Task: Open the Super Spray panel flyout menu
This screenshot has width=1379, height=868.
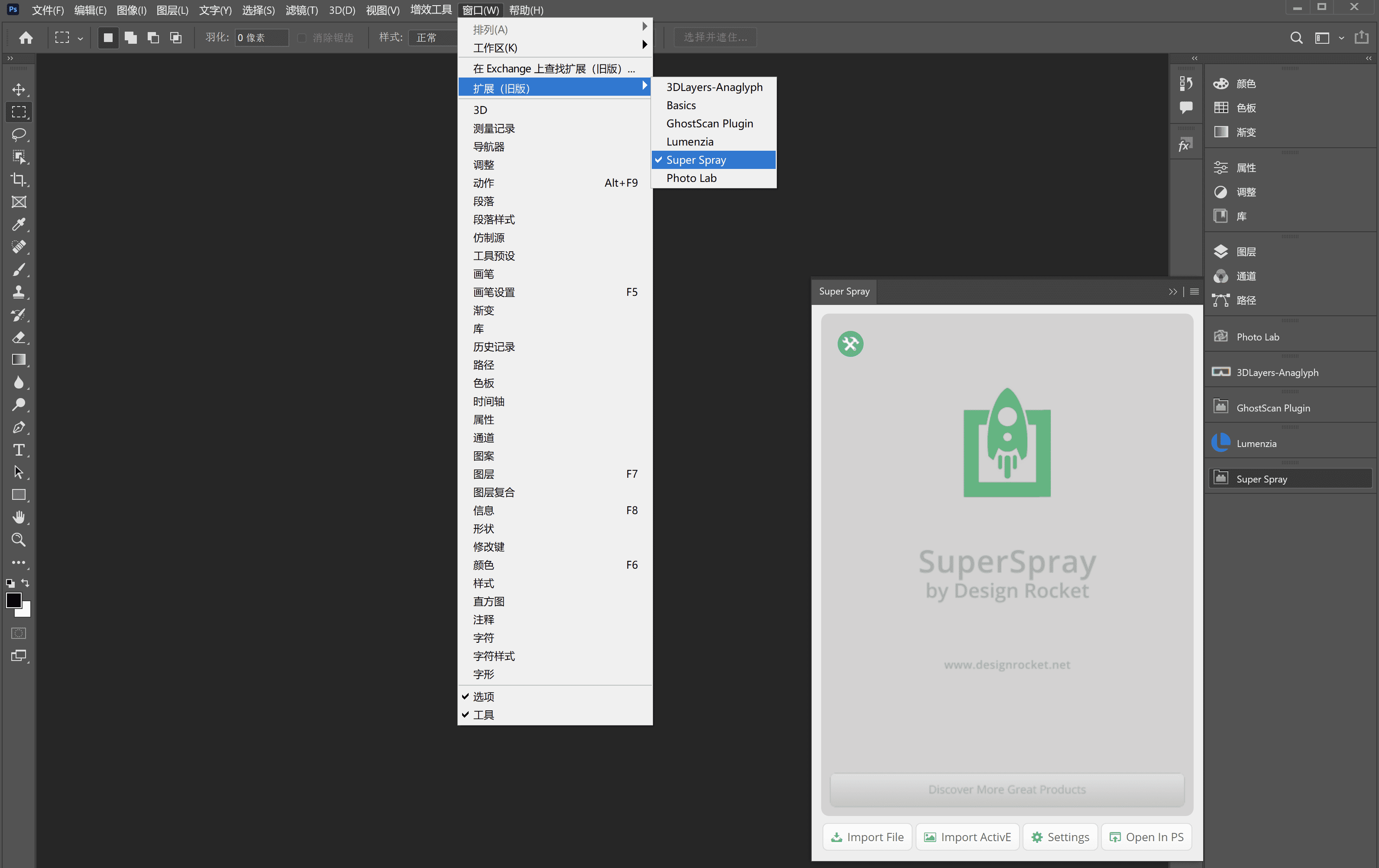Action: point(1194,291)
